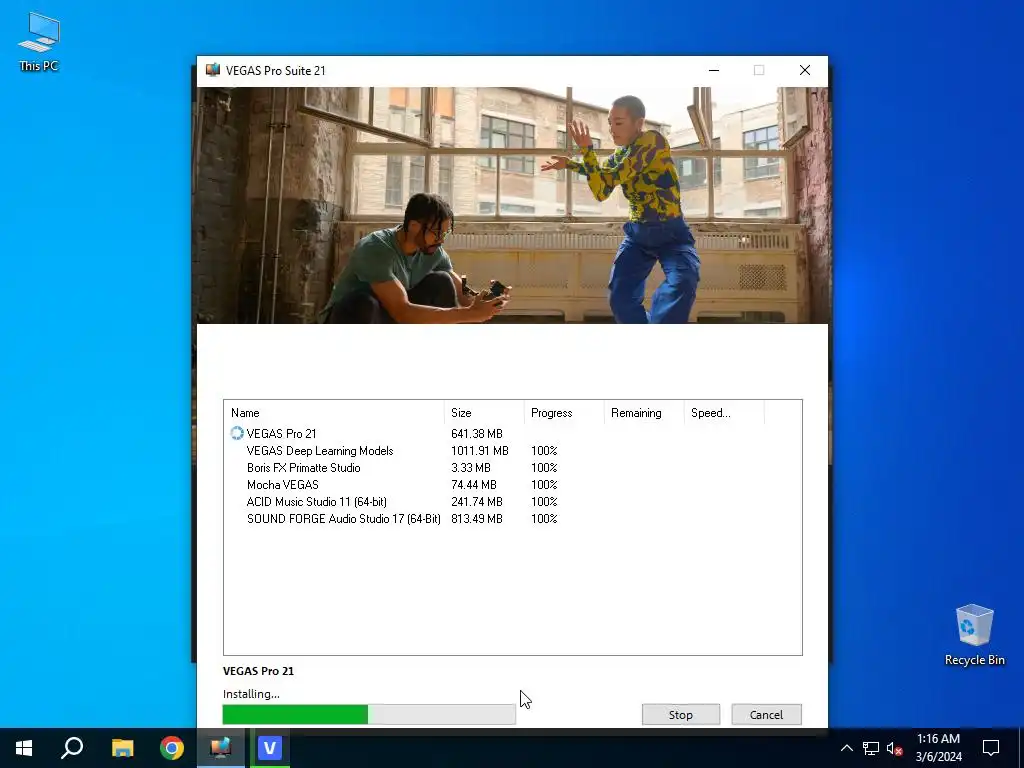Show hidden system tray icons
1024x768 pixels.
tap(846, 748)
